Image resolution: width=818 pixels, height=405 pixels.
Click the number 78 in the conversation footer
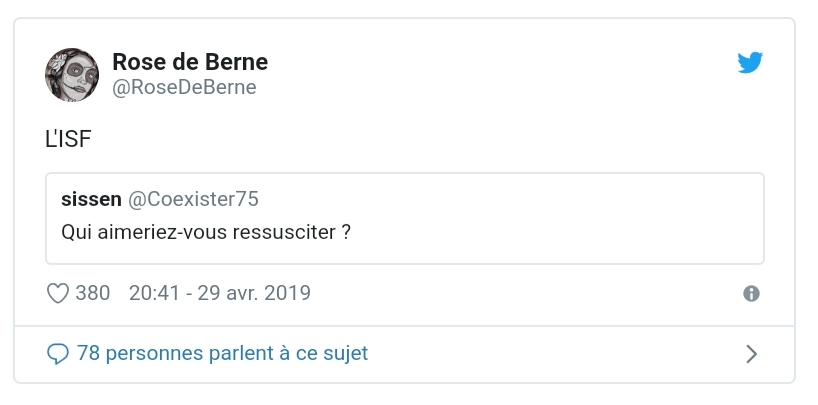click(x=87, y=353)
